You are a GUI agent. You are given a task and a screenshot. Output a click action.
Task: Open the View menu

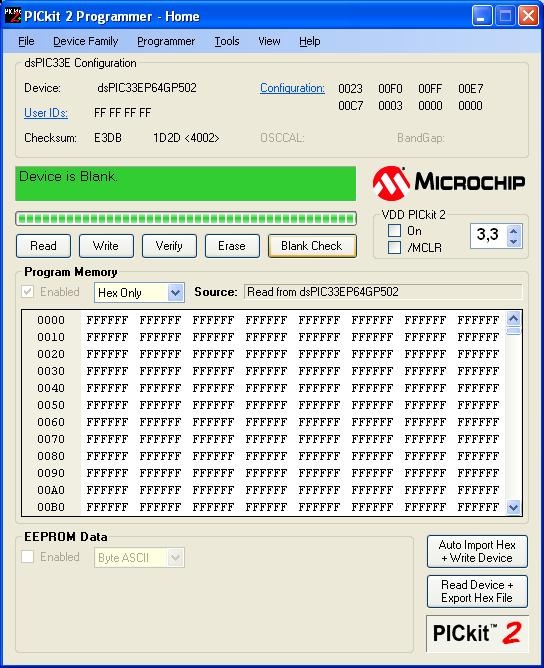point(269,41)
